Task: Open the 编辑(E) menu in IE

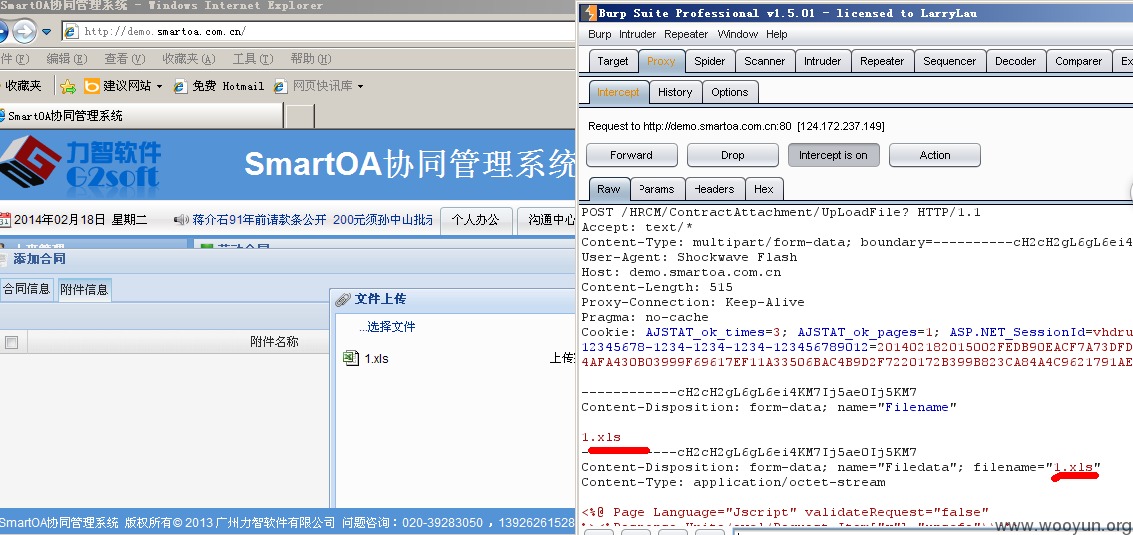Action: pos(66,59)
